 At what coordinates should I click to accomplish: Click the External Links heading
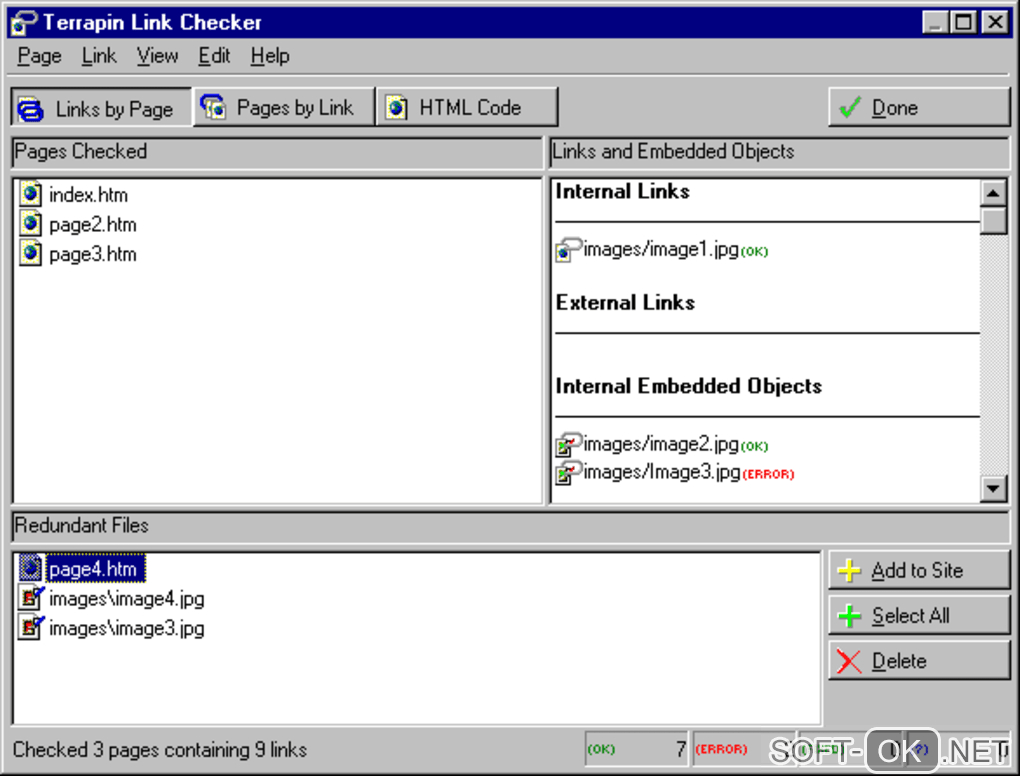click(x=625, y=302)
